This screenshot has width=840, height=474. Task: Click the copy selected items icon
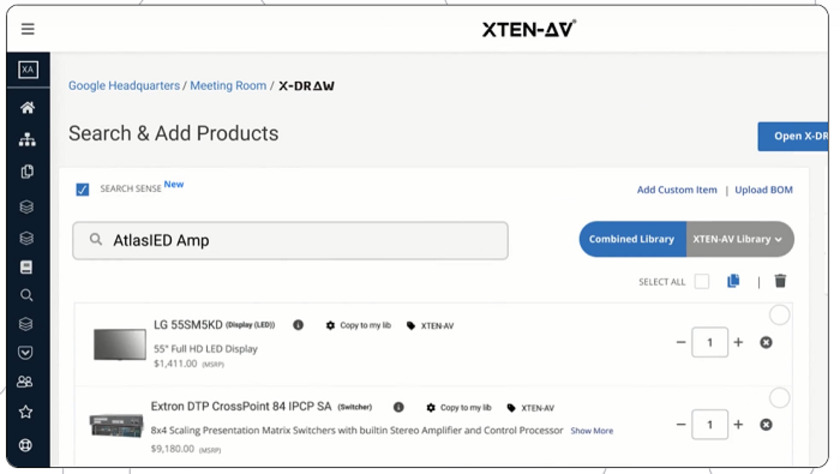coord(733,282)
